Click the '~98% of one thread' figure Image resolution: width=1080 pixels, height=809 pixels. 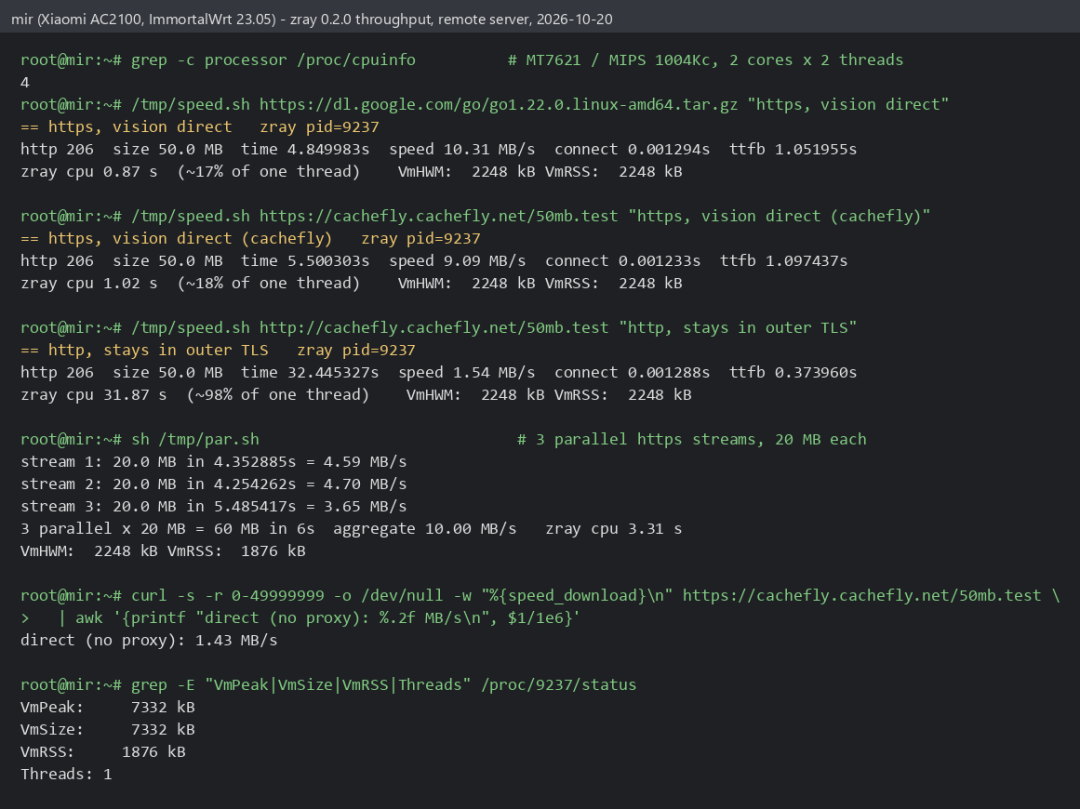tap(278, 395)
